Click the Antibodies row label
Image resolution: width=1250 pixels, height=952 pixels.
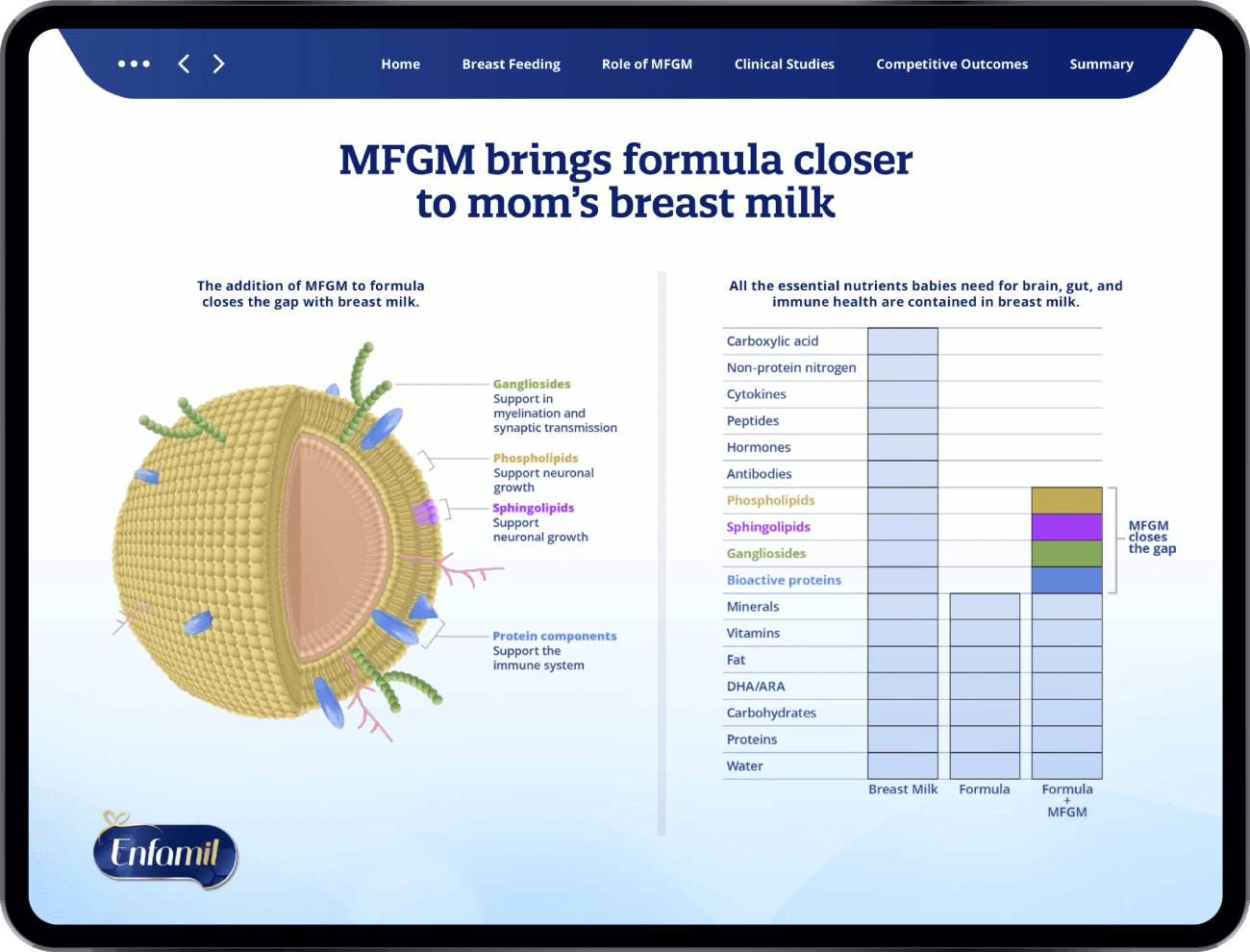[760, 474]
